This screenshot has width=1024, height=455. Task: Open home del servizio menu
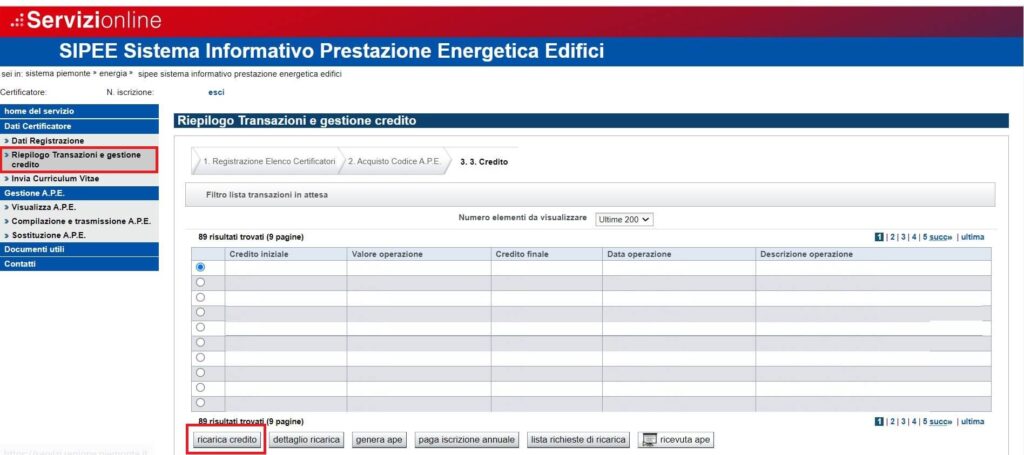(79, 111)
